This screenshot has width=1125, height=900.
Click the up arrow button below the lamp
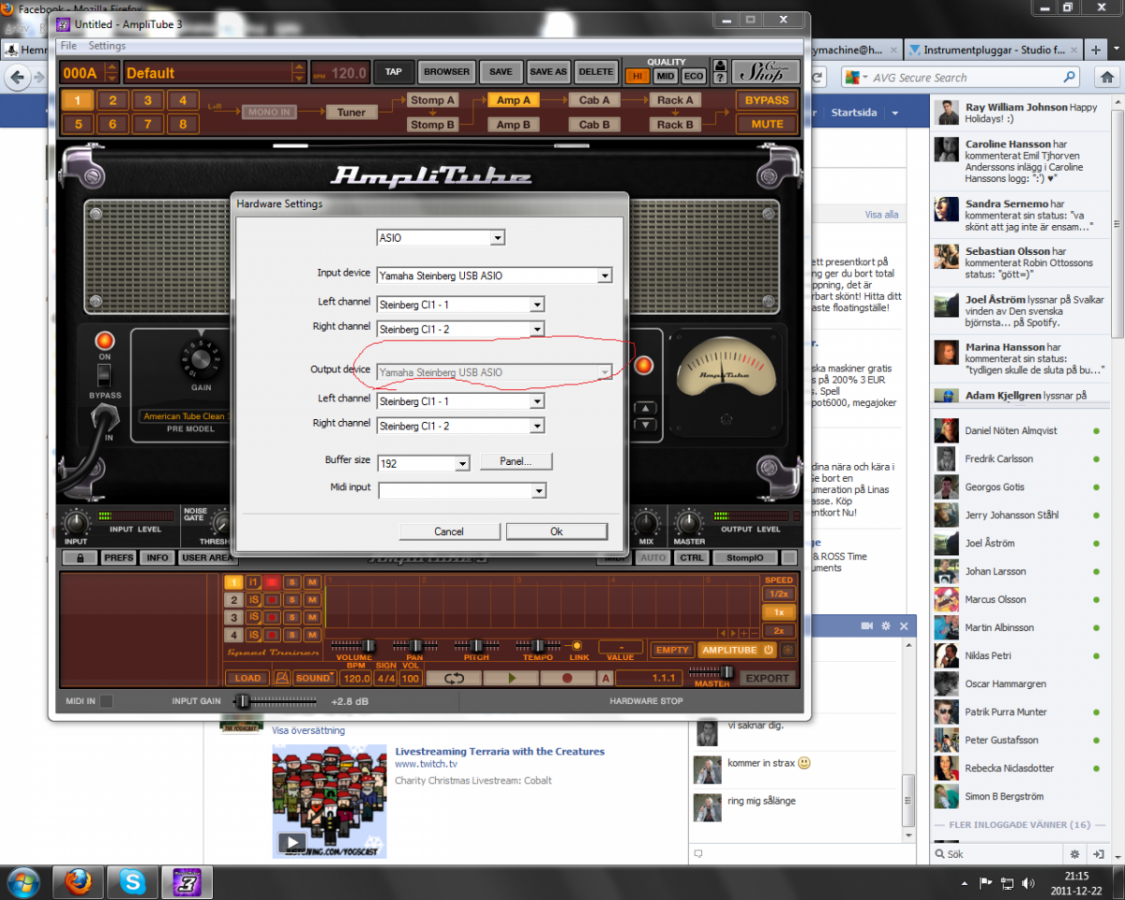(646, 408)
